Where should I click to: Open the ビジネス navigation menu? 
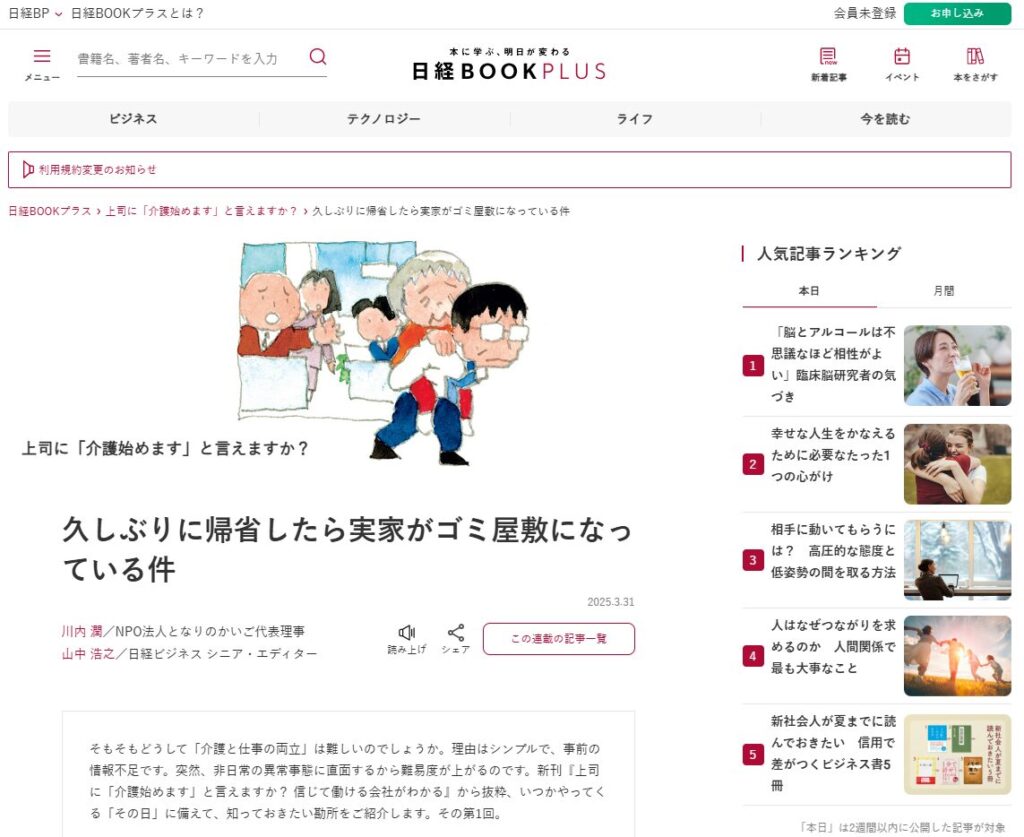tap(133, 119)
